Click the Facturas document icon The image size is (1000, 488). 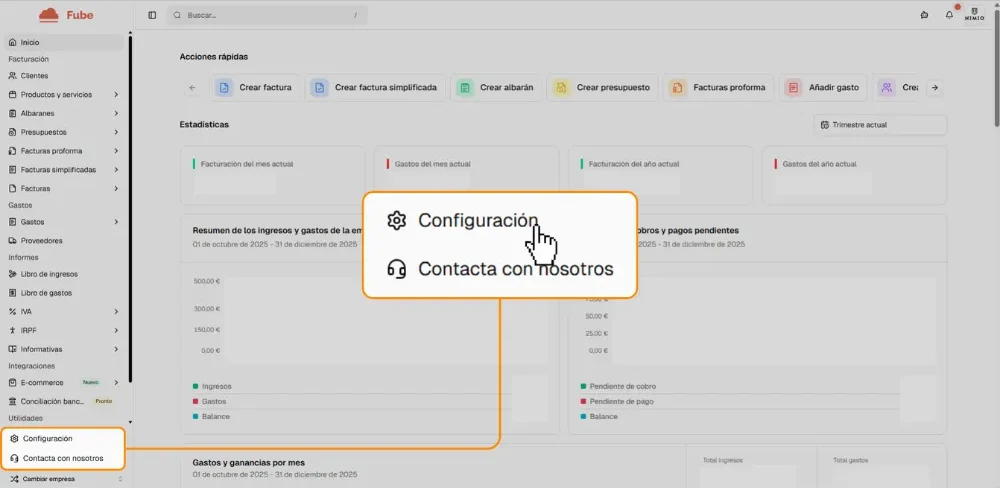(13, 189)
